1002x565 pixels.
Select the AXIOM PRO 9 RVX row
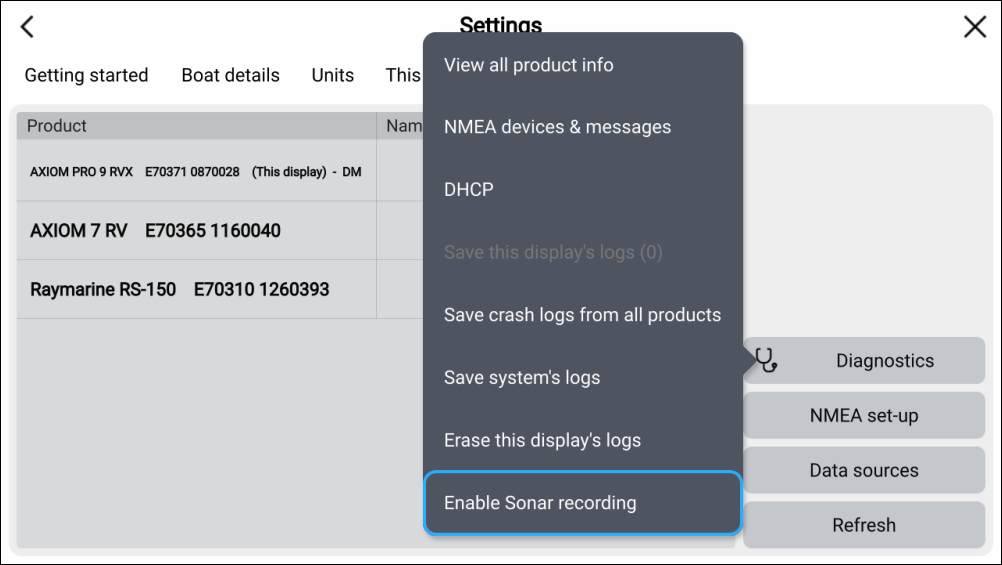point(196,172)
